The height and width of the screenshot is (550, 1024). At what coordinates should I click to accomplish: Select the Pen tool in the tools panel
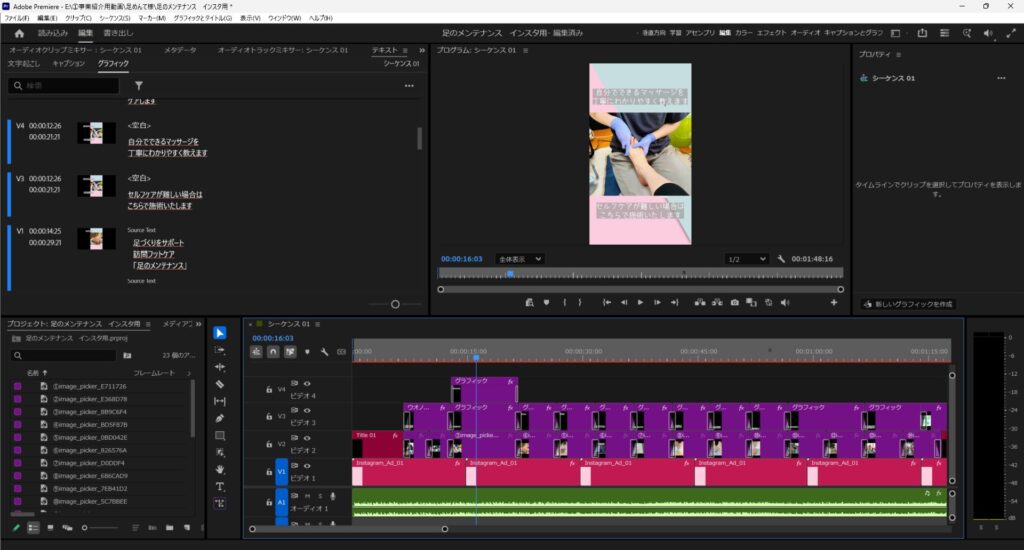click(x=220, y=418)
